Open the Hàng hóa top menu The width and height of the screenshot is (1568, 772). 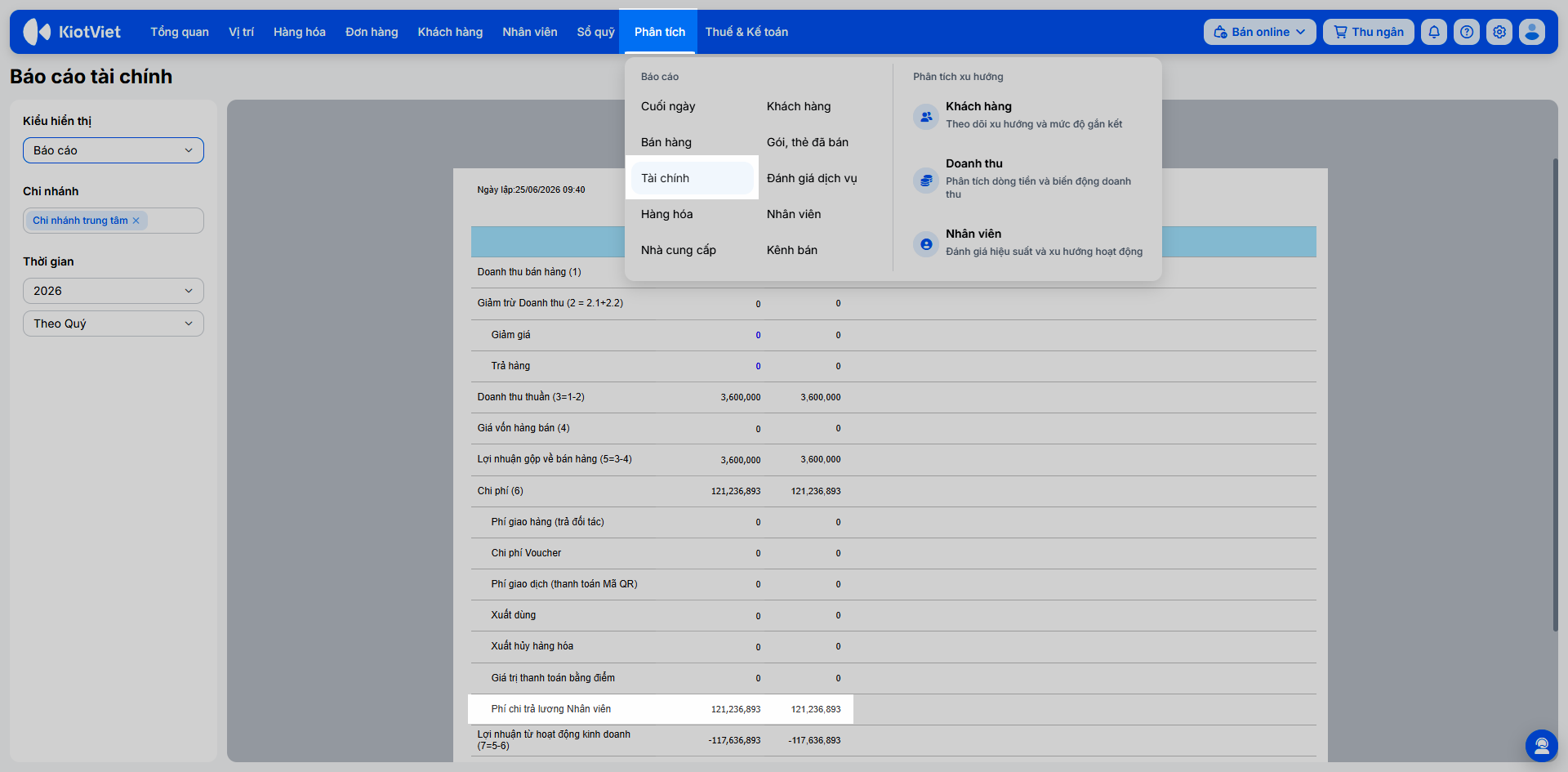point(300,32)
